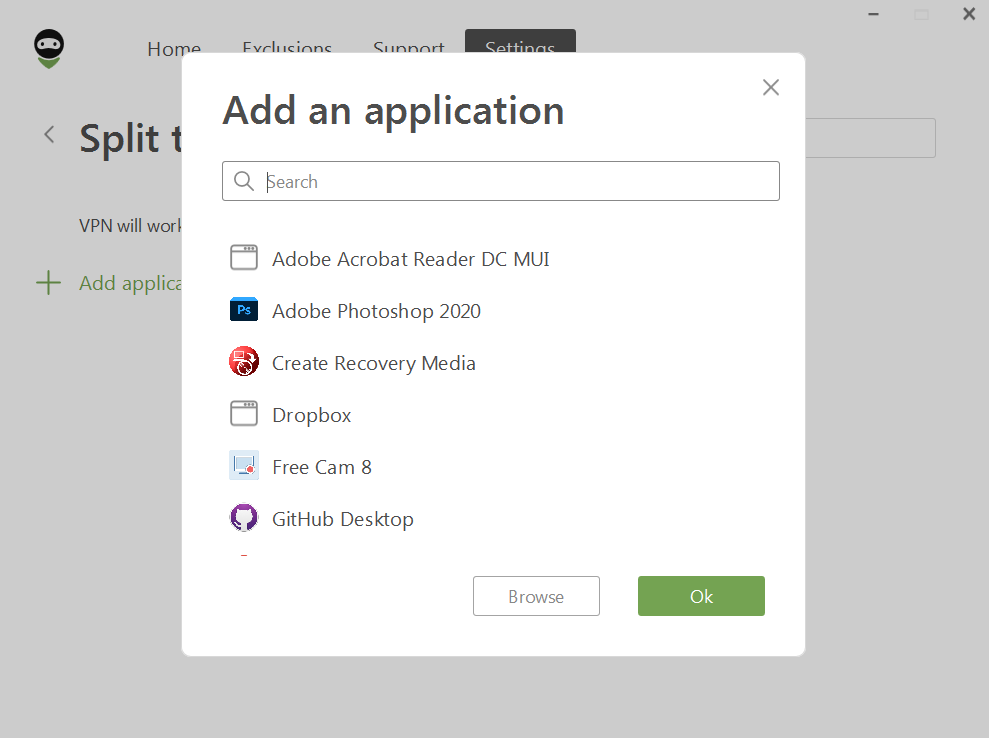Viewport: 989px width, 738px height.
Task: Close the VPN application window
Action: [969, 14]
